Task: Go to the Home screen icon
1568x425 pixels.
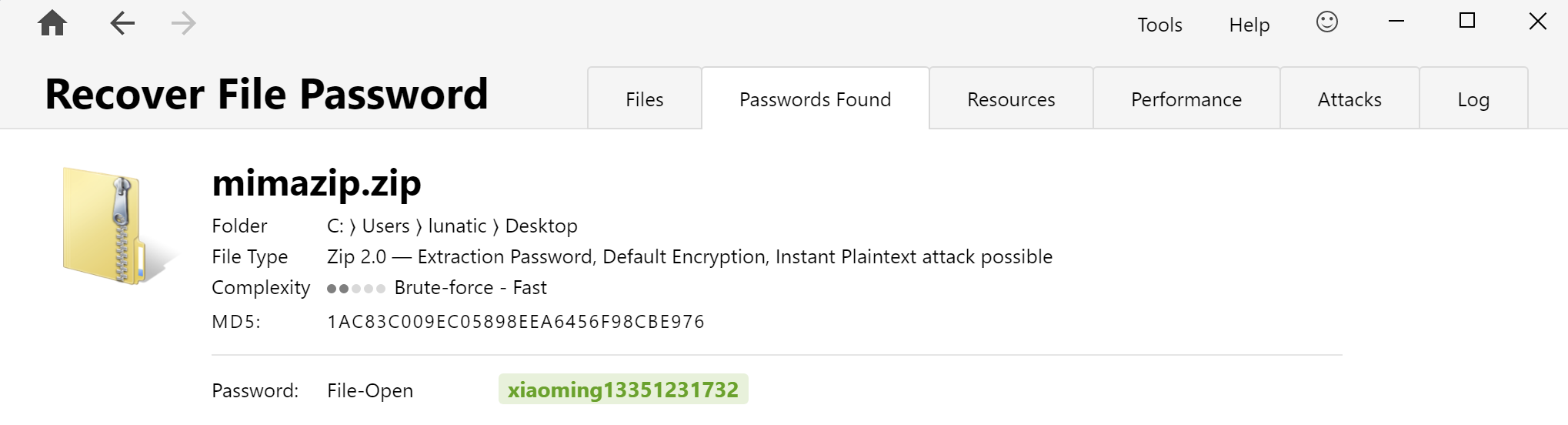Action: tap(52, 23)
